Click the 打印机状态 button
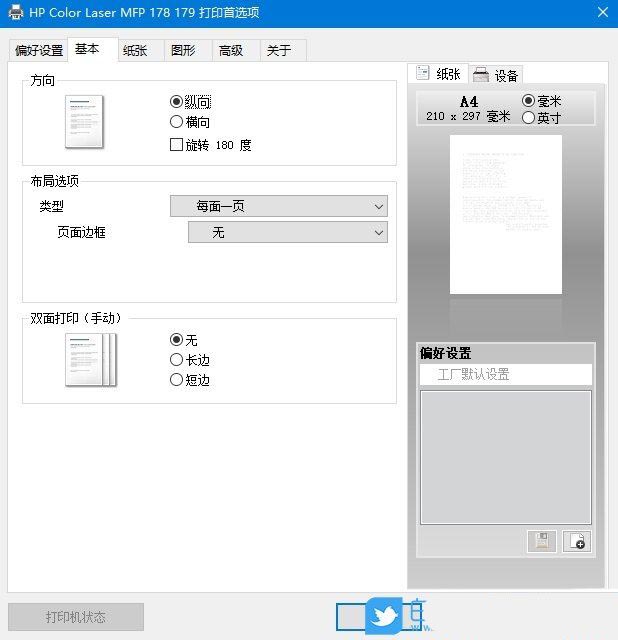The height and width of the screenshot is (640, 618). pyautogui.click(x=76, y=617)
